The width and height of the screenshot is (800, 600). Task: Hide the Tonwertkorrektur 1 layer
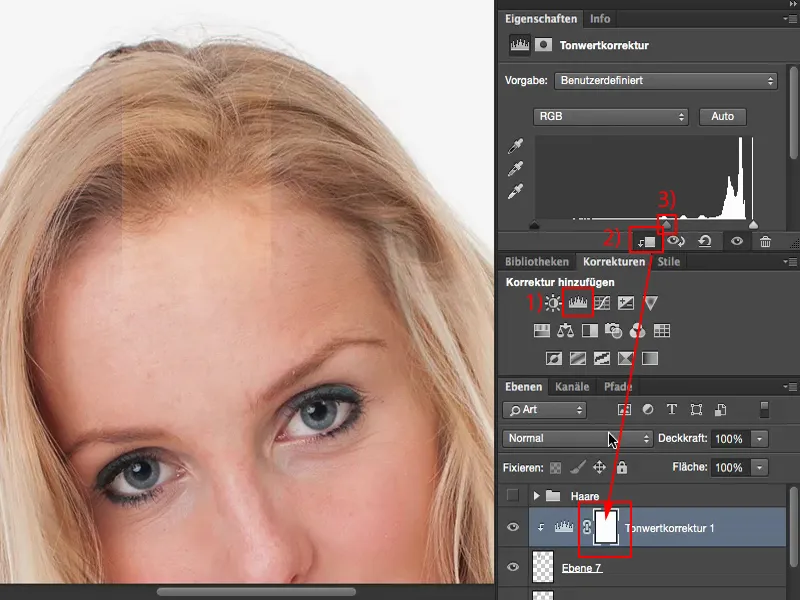point(513,527)
